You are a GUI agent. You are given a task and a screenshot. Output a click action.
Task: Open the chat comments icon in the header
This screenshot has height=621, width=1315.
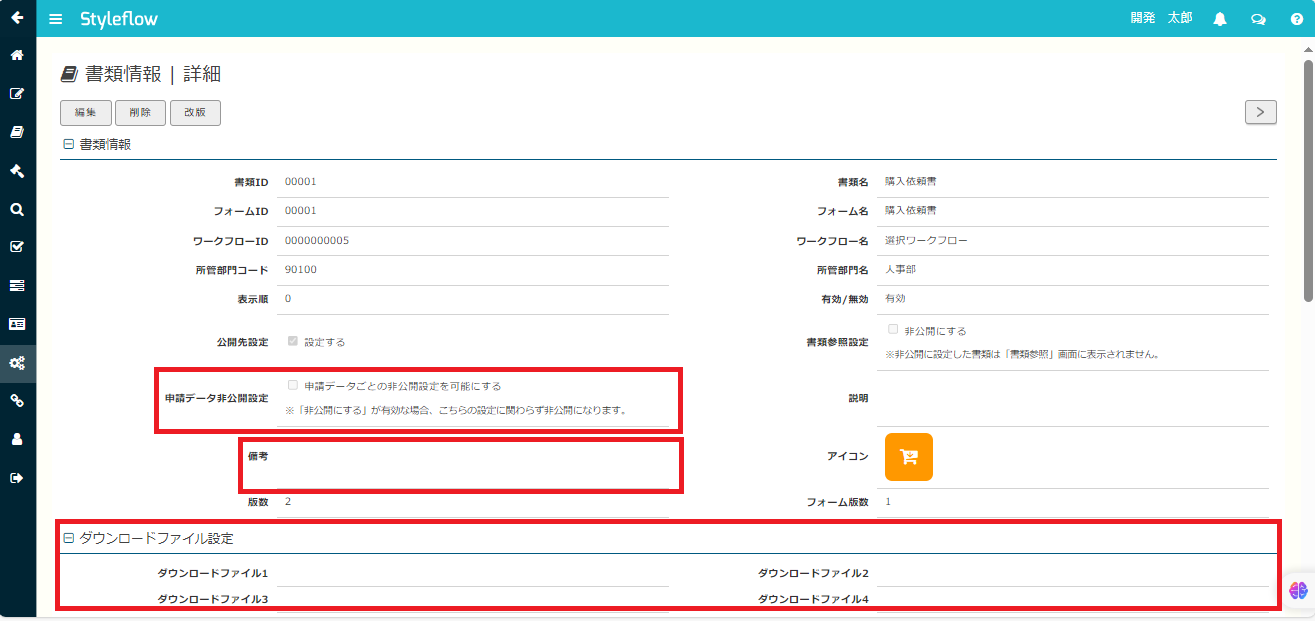(x=1258, y=19)
